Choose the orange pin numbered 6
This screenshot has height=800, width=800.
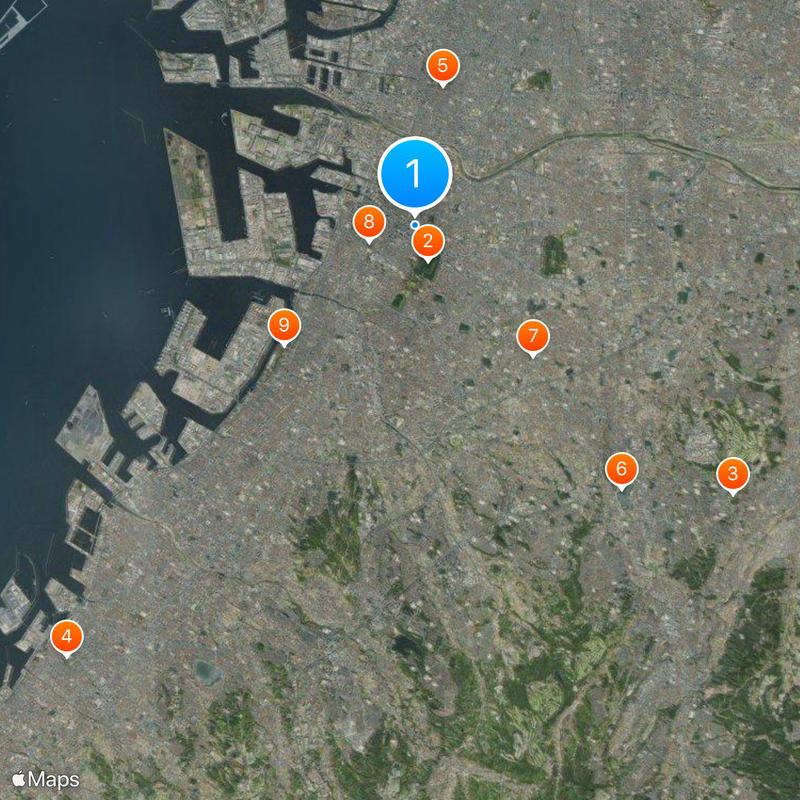[x=621, y=469]
